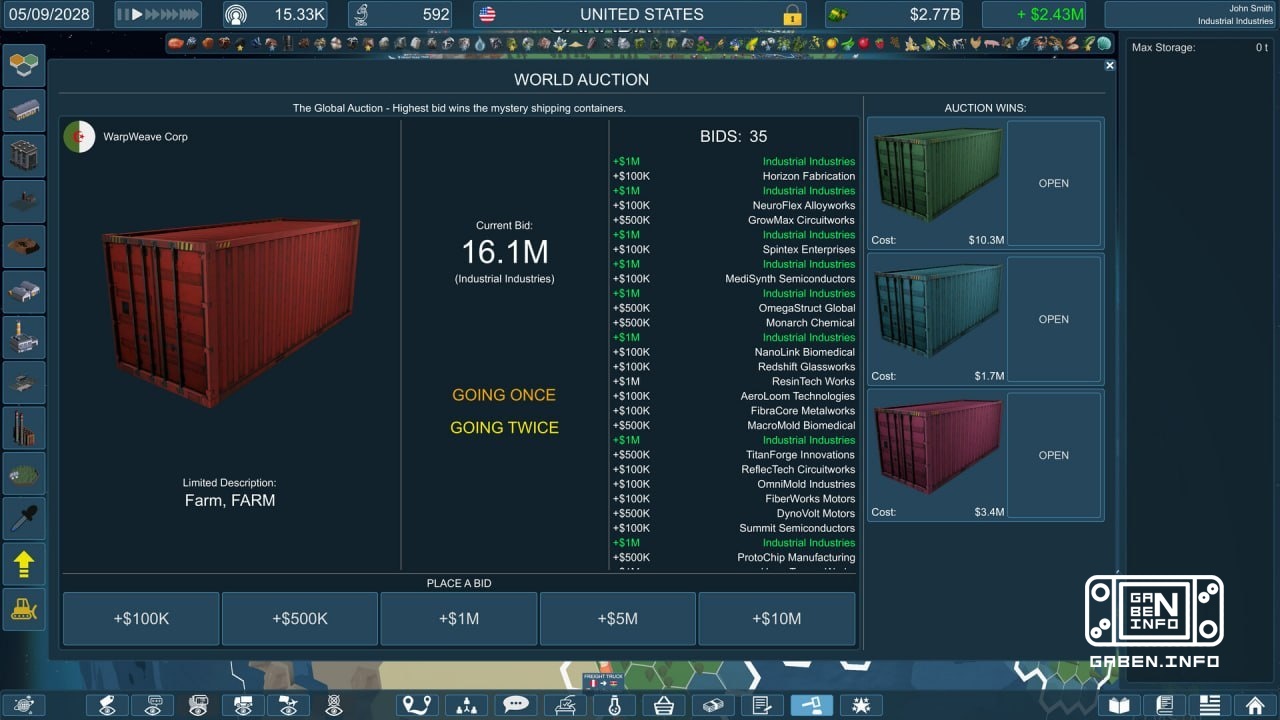The height and width of the screenshot is (720, 1280).
Task: Open the cash finance icon in bottom bar
Action: point(712,705)
